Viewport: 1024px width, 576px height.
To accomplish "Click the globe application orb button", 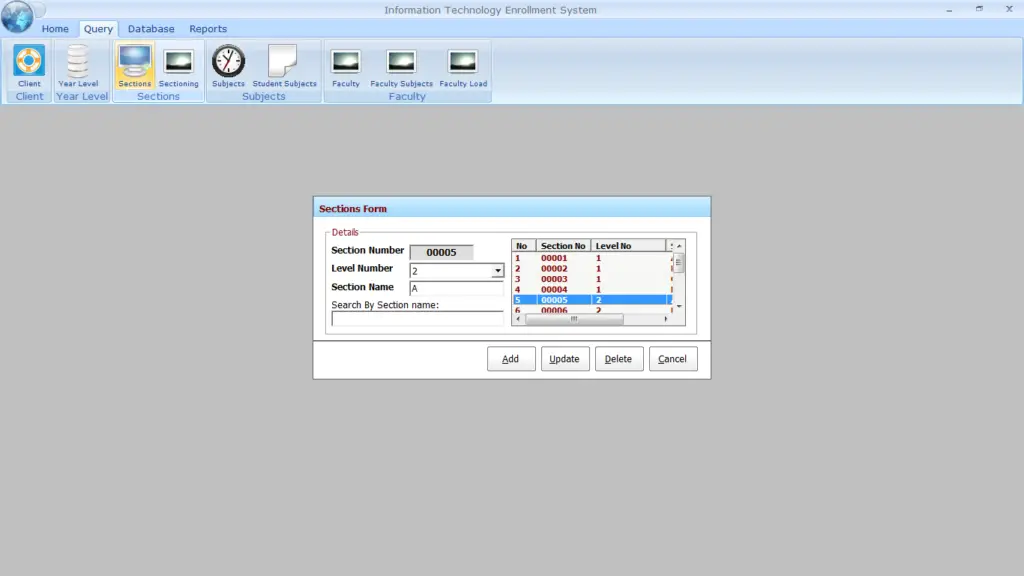I will pyautogui.click(x=17, y=17).
